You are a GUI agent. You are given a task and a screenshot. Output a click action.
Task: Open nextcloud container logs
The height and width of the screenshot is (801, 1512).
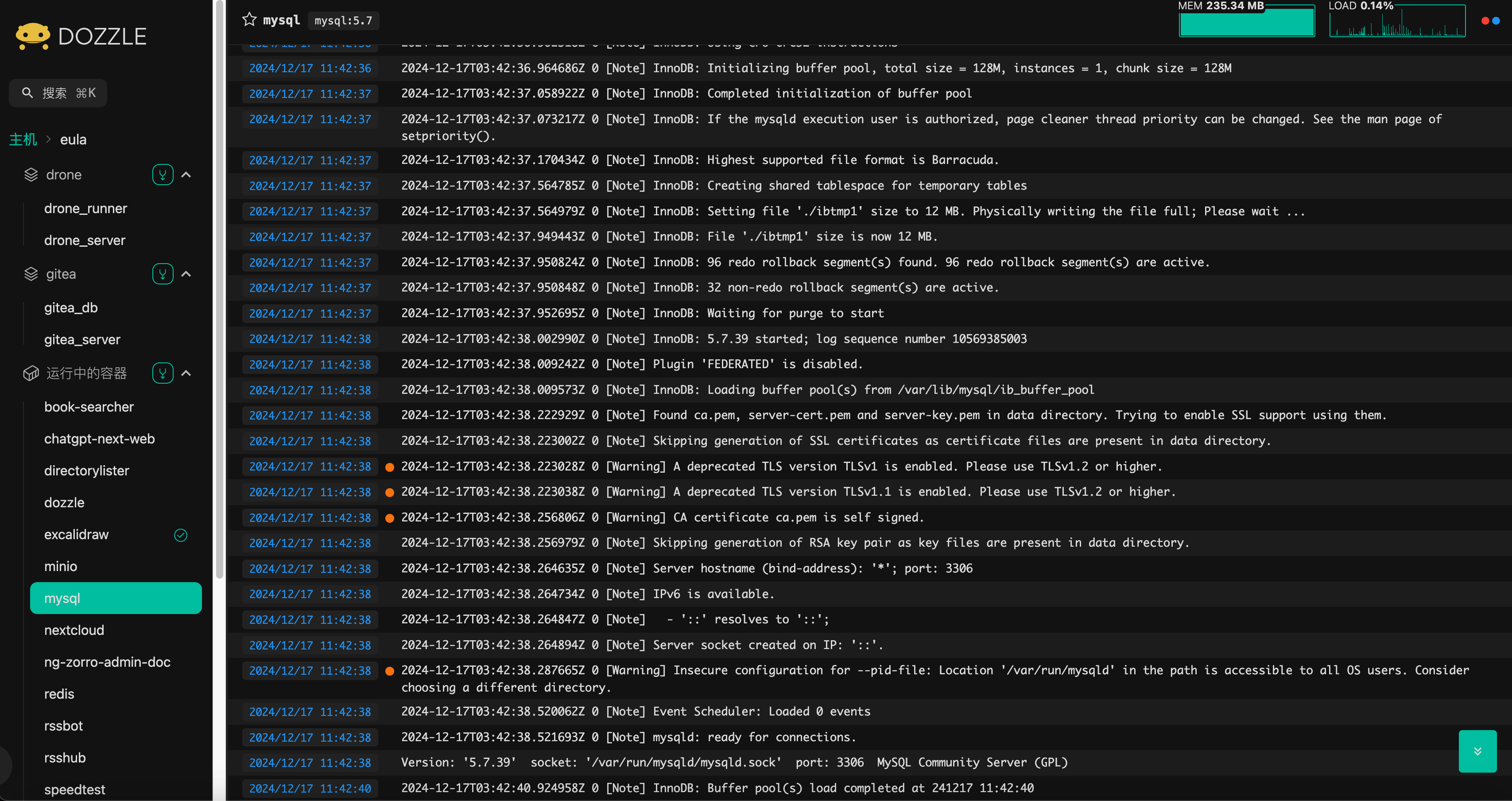74,631
